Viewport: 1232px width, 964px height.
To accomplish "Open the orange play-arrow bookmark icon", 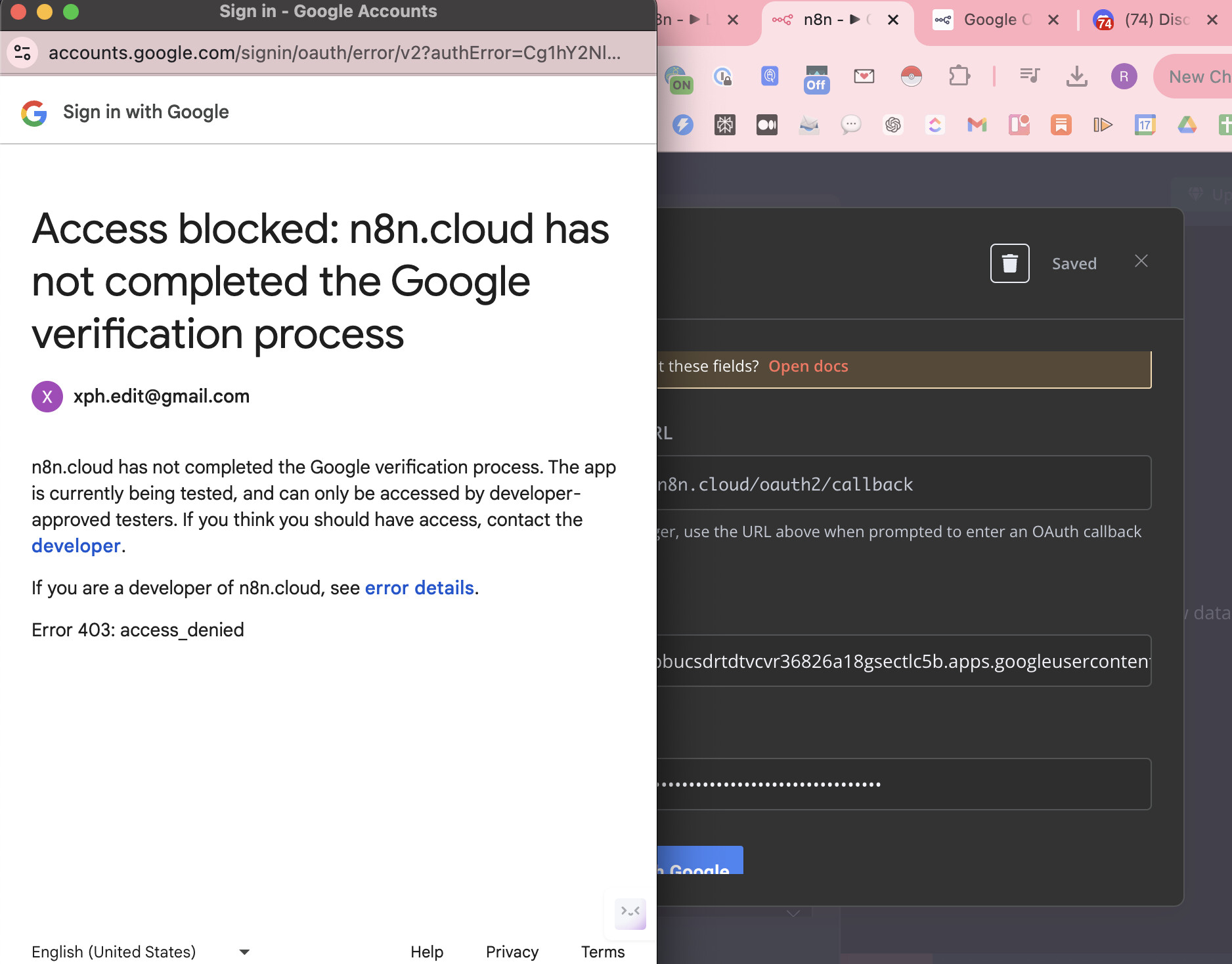I will coord(1103,125).
